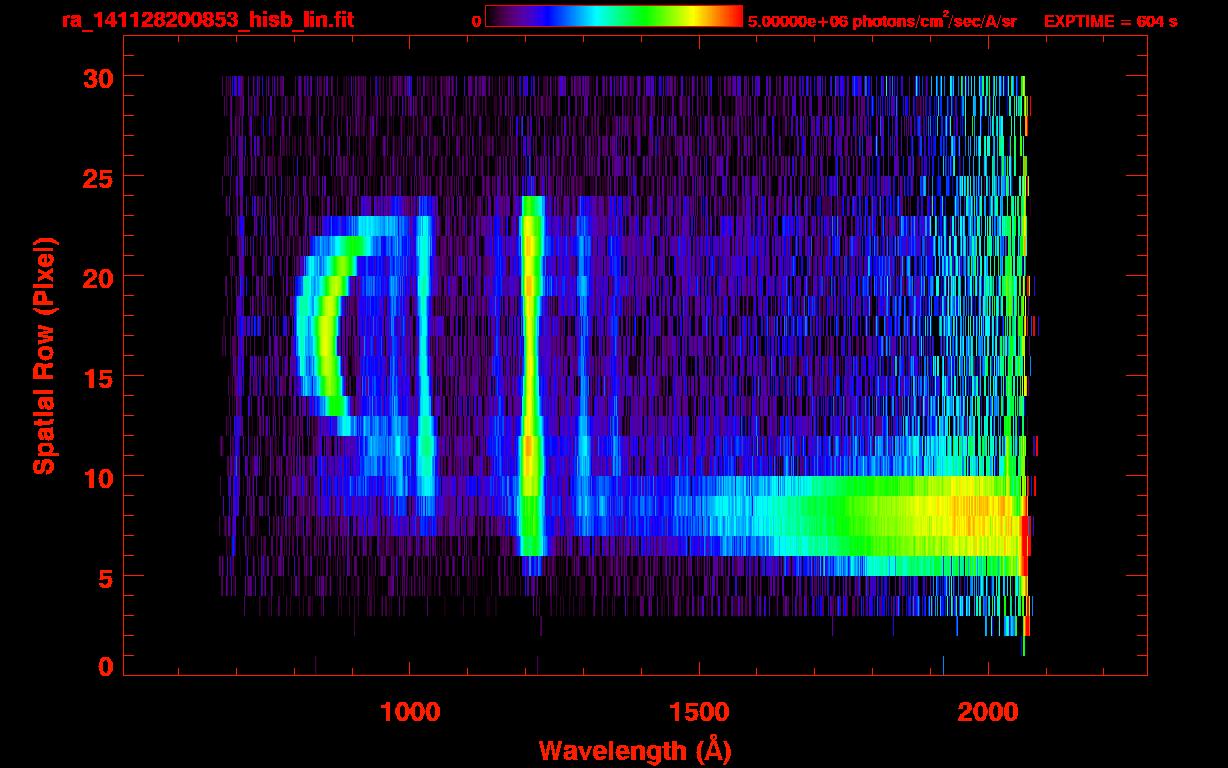
Task: Click the y-axis tick label 15
Action: coord(97,377)
